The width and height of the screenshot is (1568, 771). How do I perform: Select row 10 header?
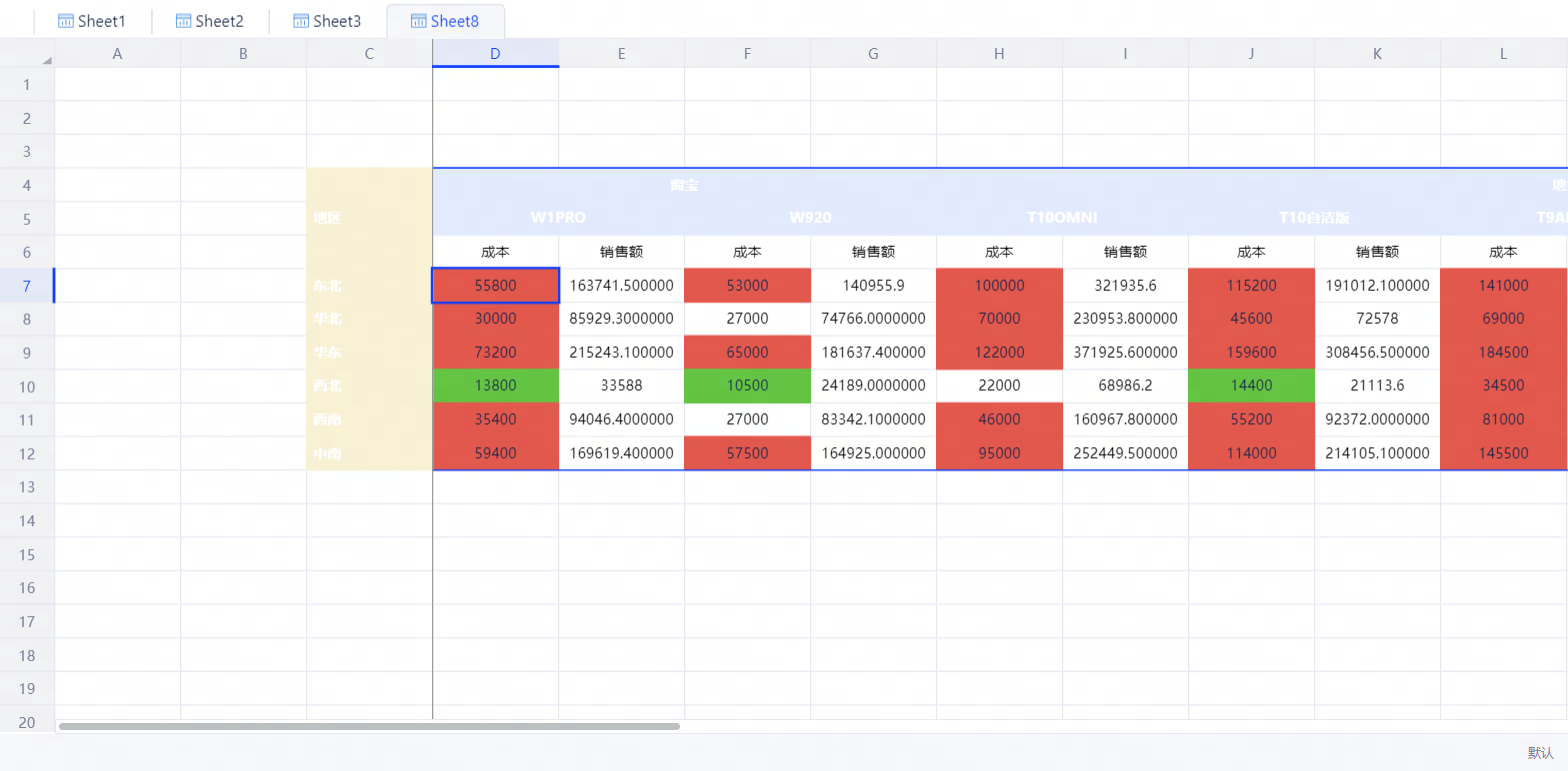(x=27, y=386)
